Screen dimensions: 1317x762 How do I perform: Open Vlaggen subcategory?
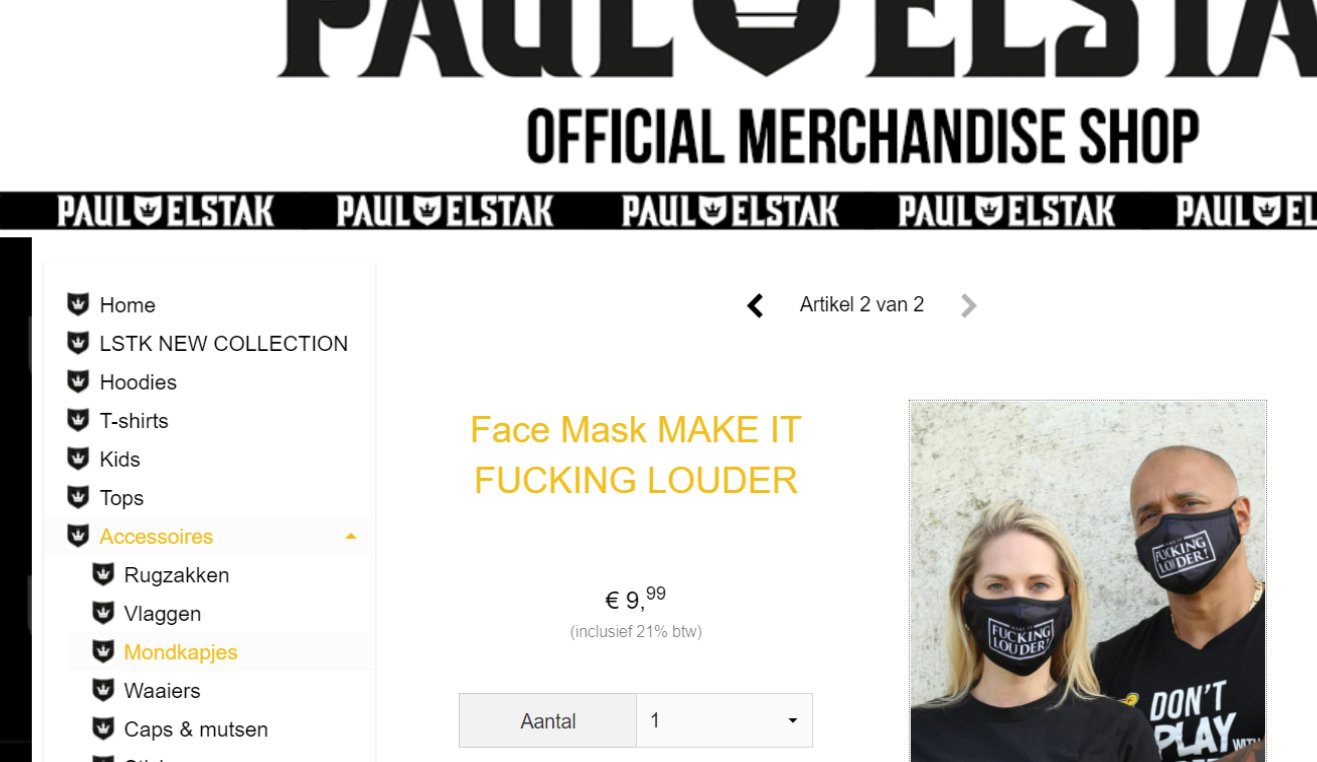coord(162,614)
